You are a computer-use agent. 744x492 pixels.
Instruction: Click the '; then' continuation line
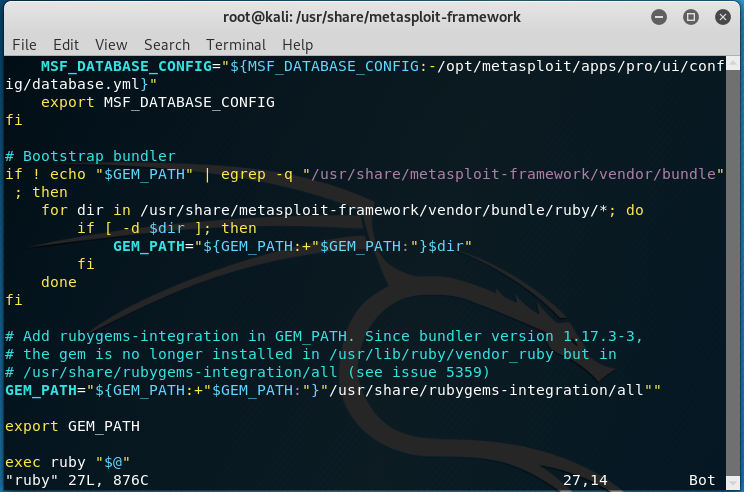pyautogui.click(x=41, y=192)
